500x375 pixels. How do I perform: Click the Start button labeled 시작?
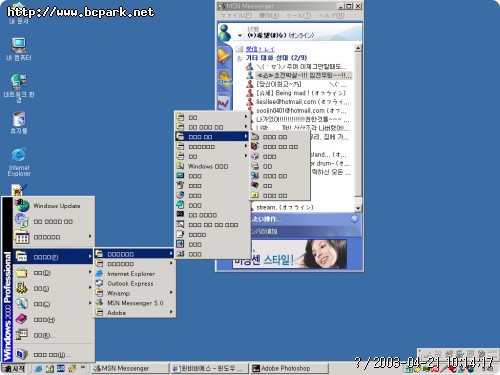(14, 368)
